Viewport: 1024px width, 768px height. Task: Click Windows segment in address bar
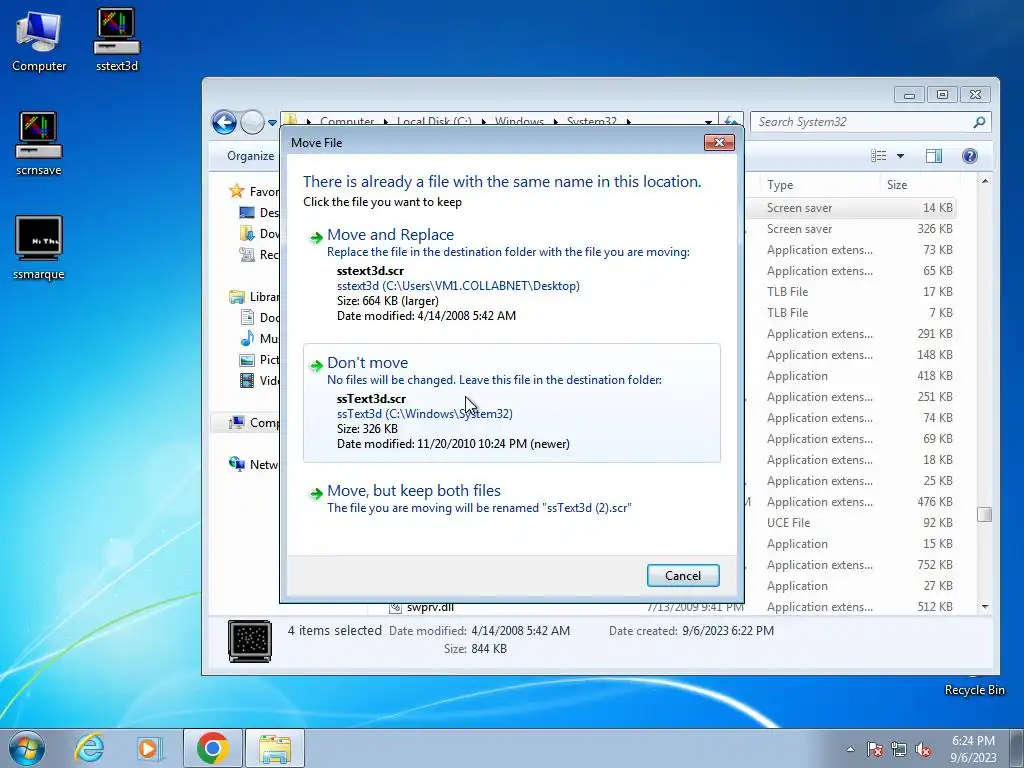click(519, 121)
